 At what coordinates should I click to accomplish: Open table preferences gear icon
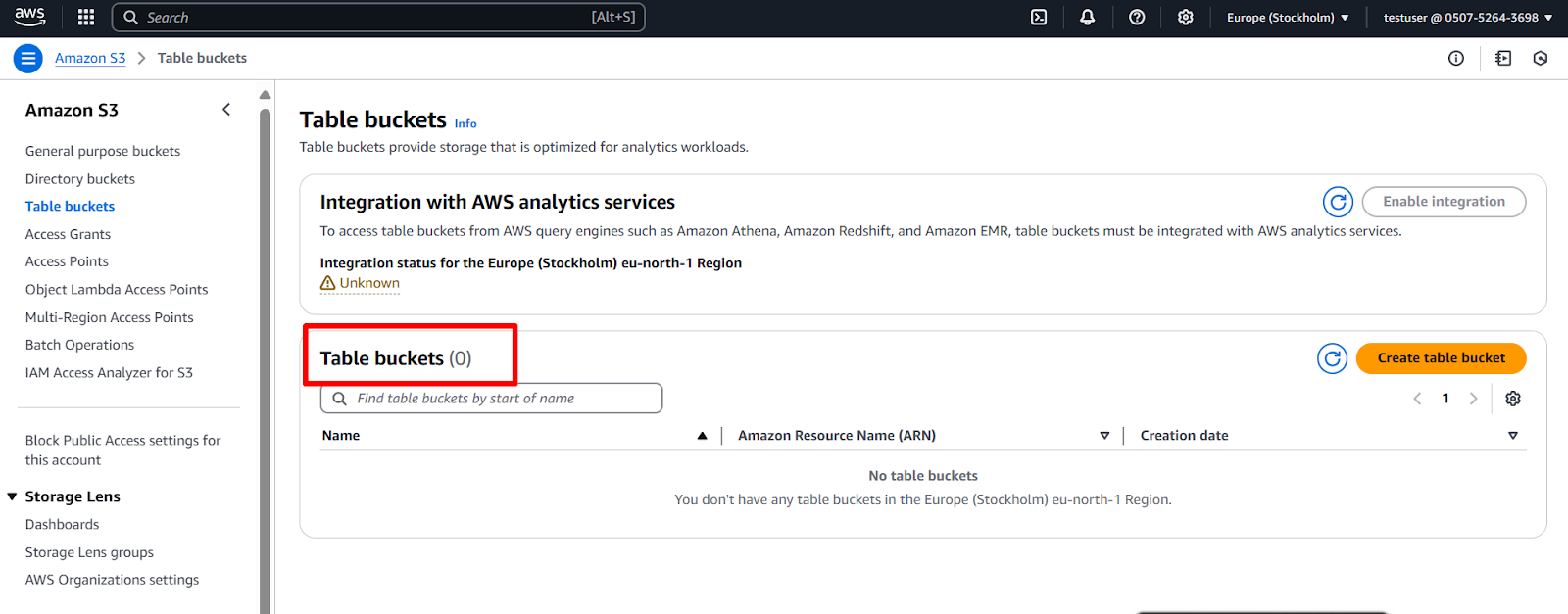point(1513,399)
